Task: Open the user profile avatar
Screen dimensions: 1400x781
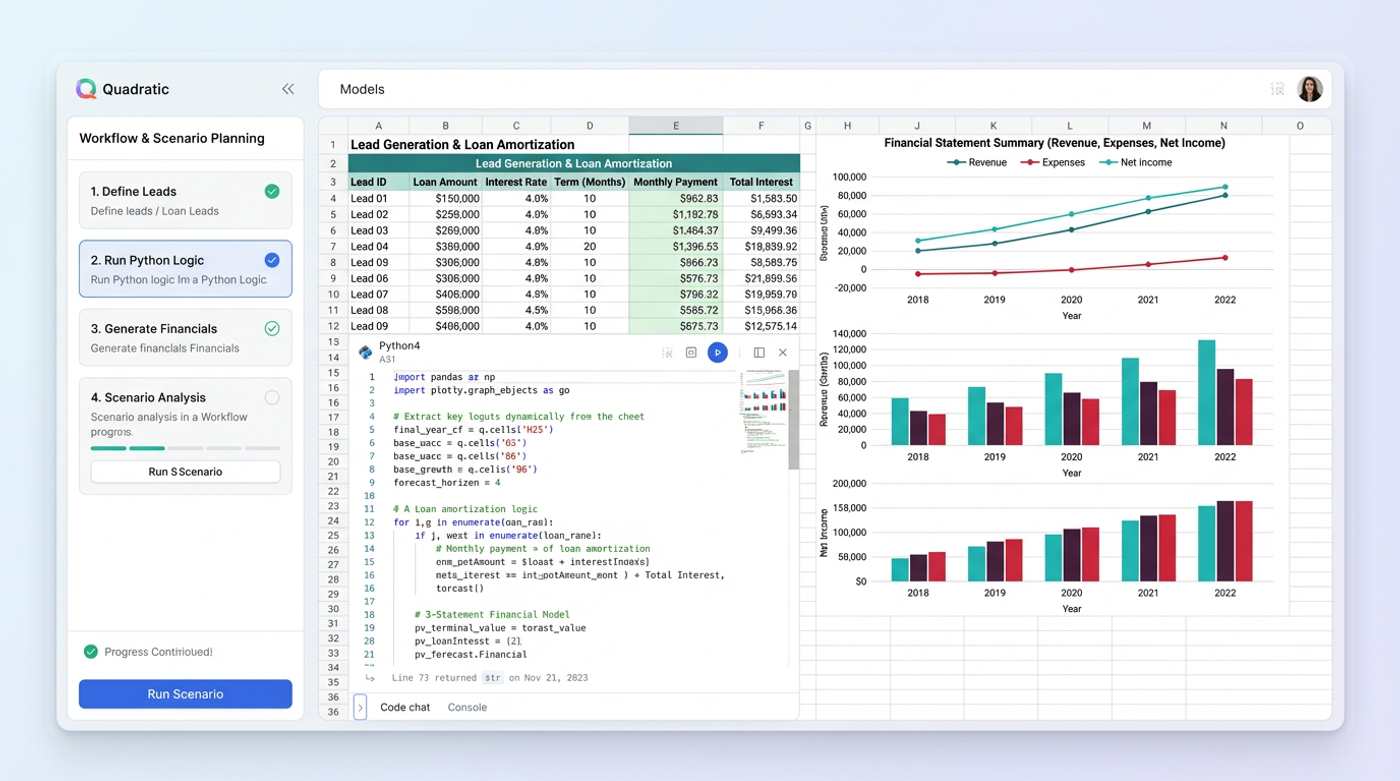Action: click(1310, 89)
